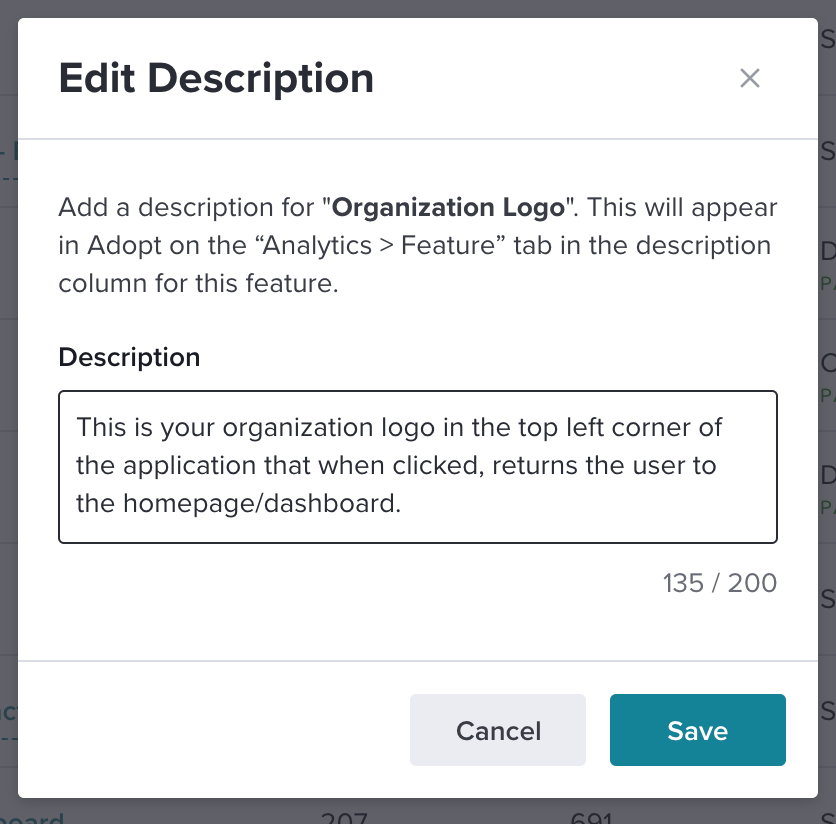Click the instruction paragraph starting 'Add a description'
836x824 pixels.
[x=417, y=245]
